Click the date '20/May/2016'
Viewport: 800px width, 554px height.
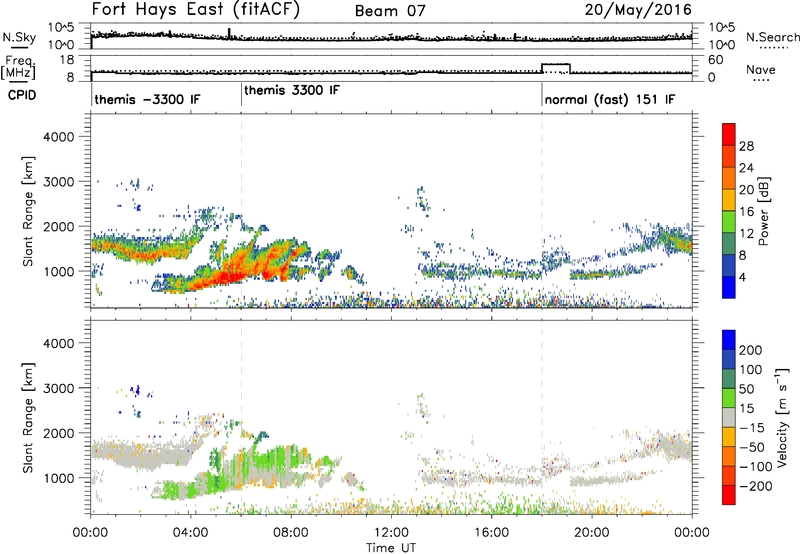pyautogui.click(x=638, y=9)
